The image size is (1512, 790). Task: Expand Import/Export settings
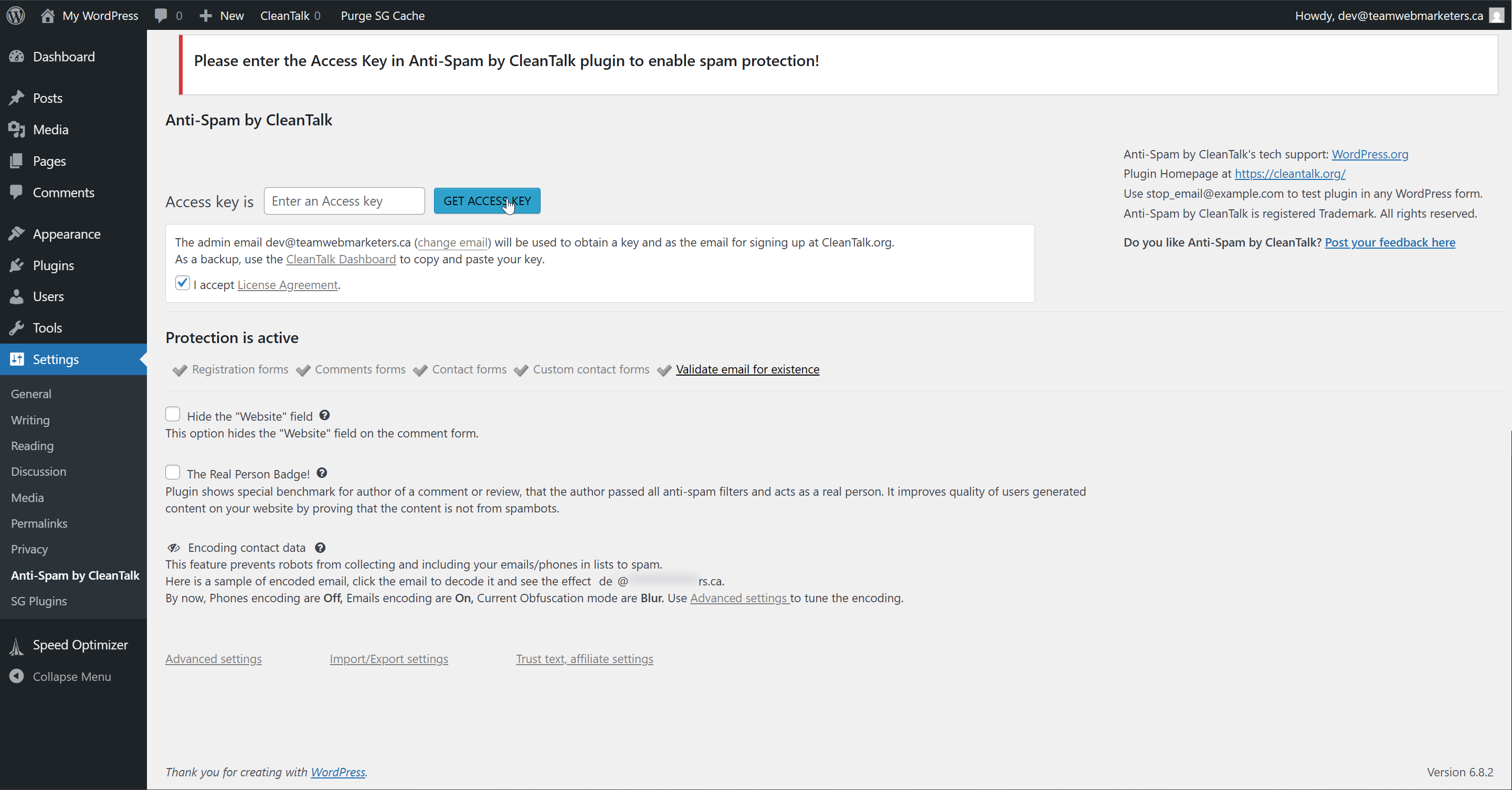[x=388, y=659]
